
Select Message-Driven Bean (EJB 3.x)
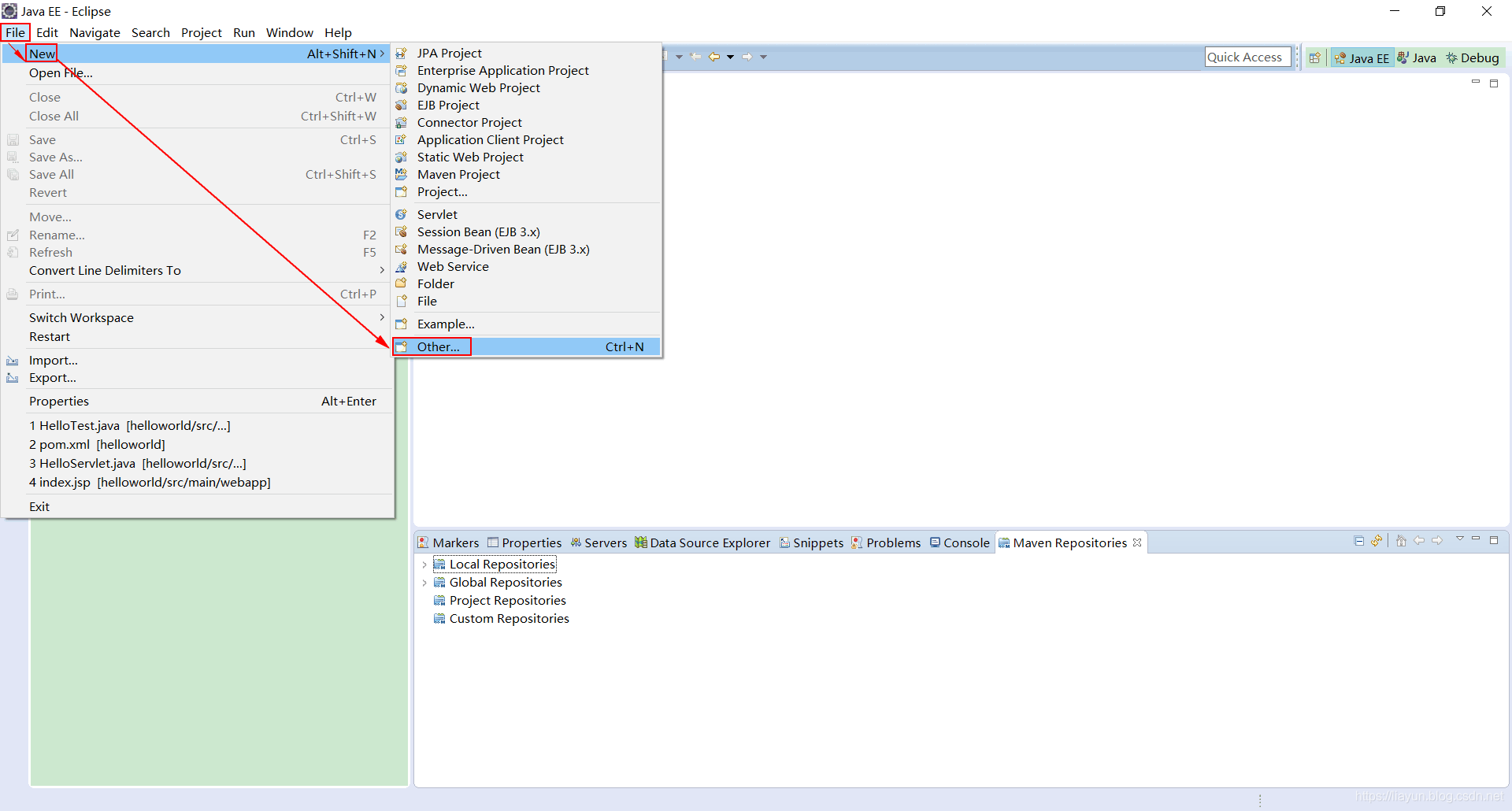(x=526, y=249)
